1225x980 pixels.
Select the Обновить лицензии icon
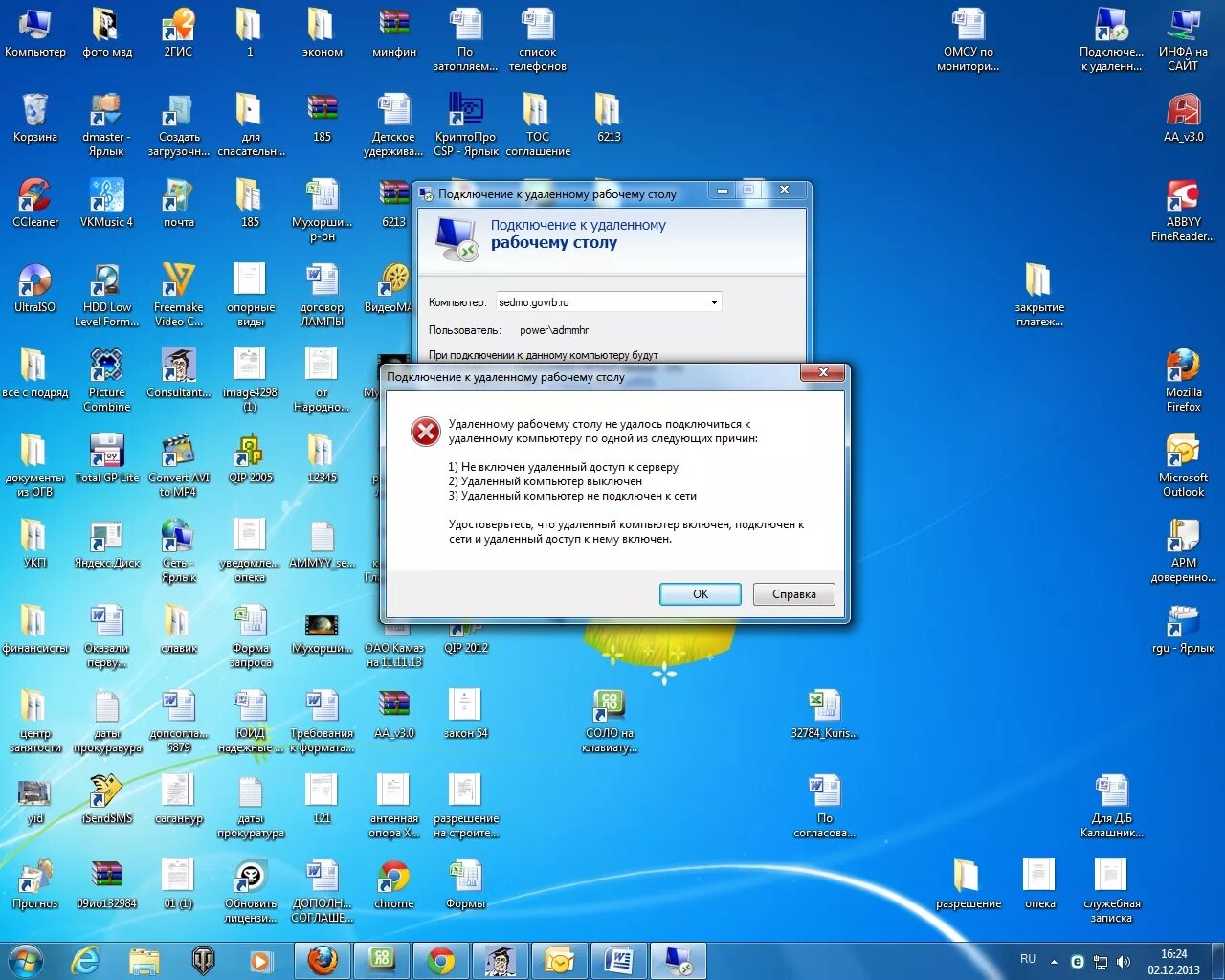250,891
